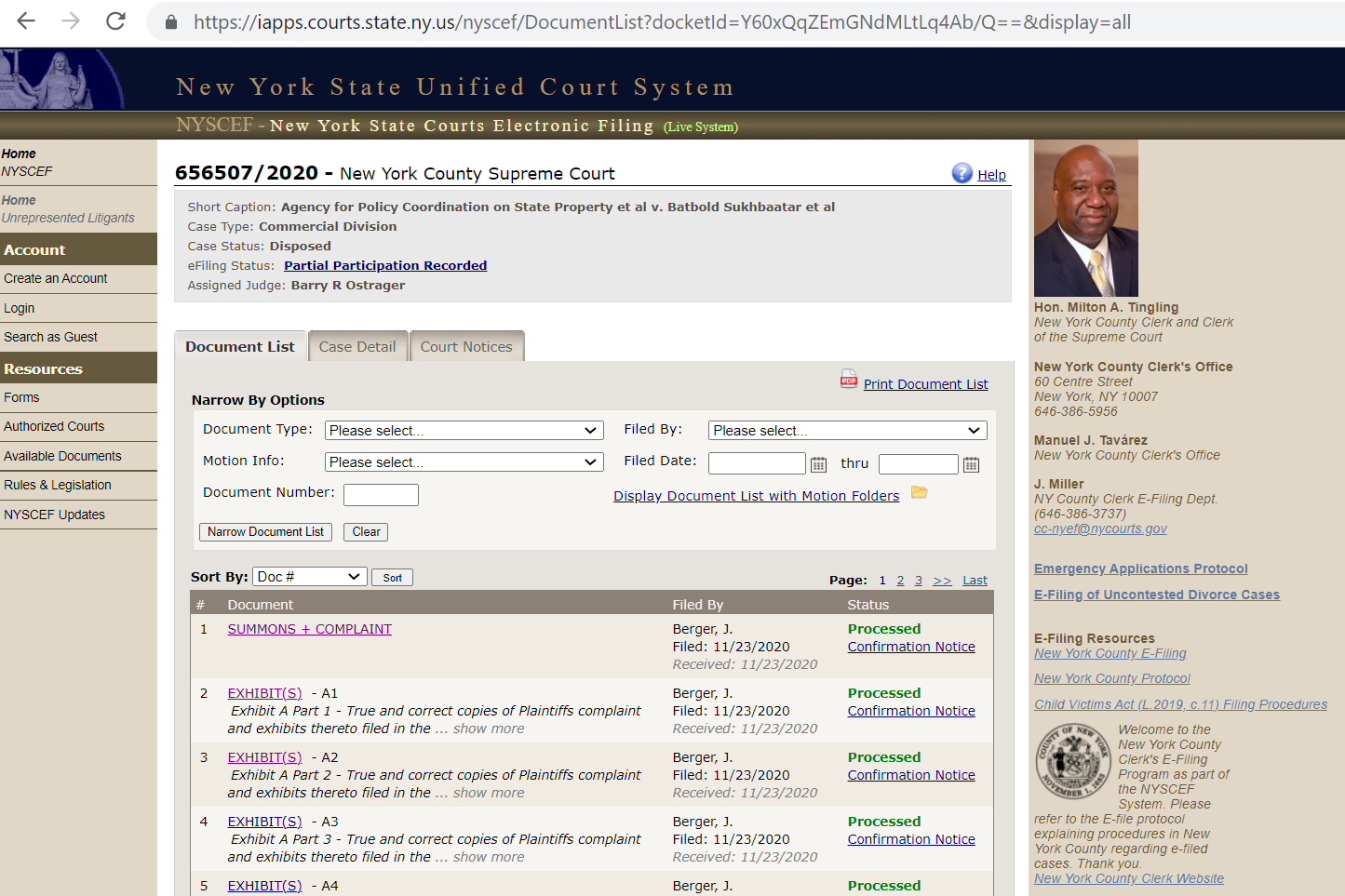This screenshot has width=1345, height=896.
Task: Open the Document Type dropdown
Action: click(x=464, y=431)
